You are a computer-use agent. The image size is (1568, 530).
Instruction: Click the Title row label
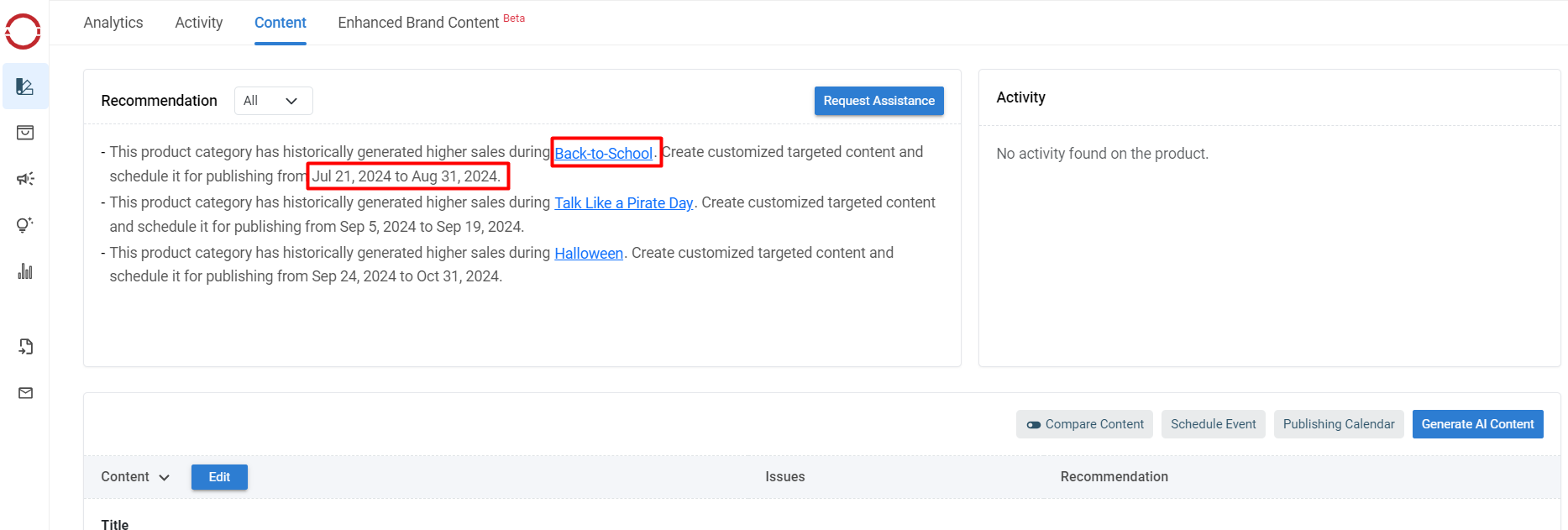(x=115, y=524)
